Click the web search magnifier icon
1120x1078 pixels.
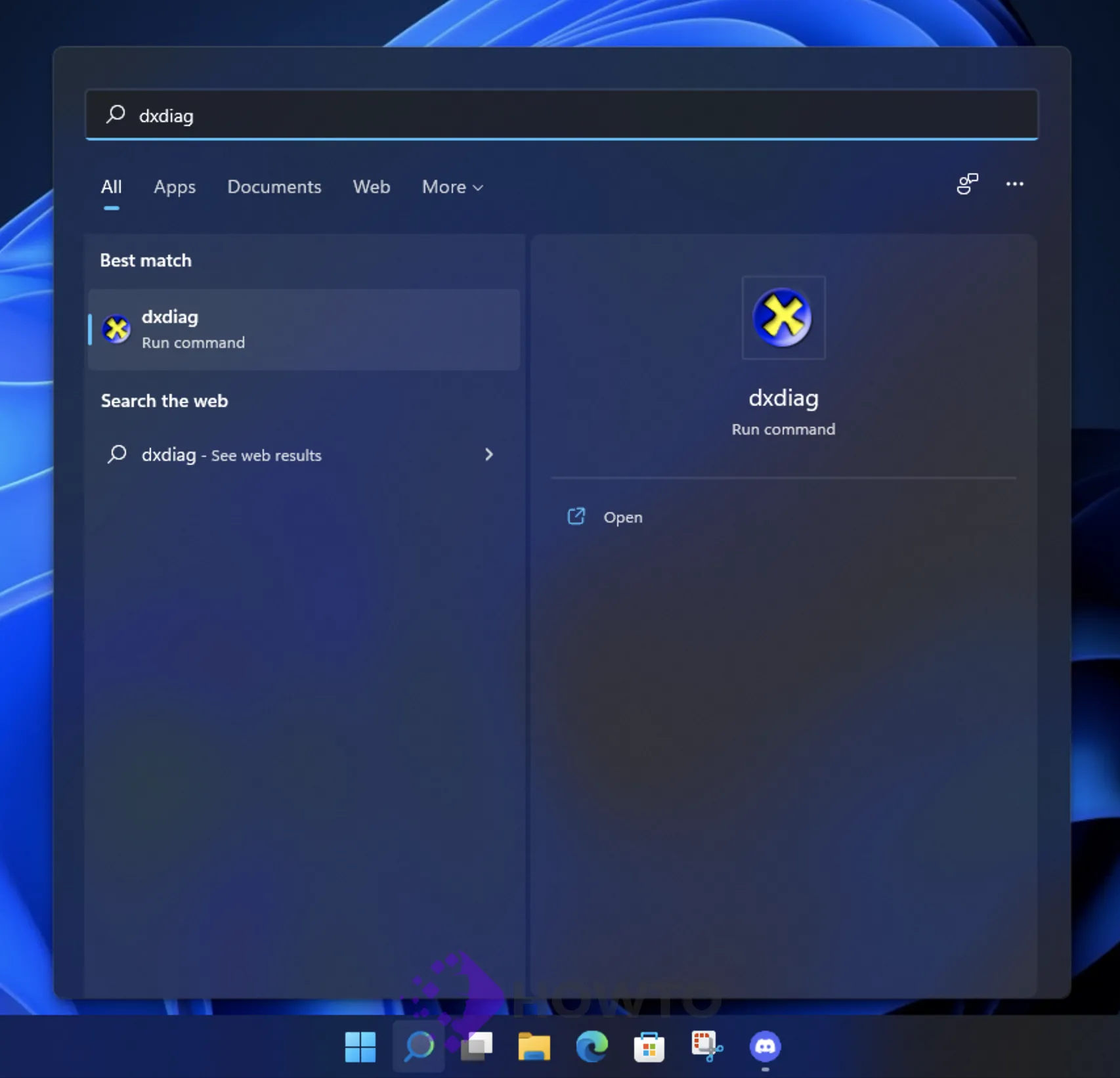click(117, 454)
